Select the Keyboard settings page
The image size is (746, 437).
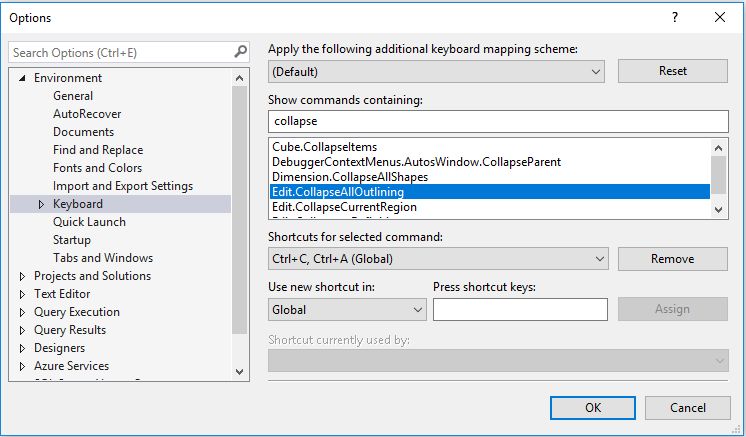tap(78, 204)
